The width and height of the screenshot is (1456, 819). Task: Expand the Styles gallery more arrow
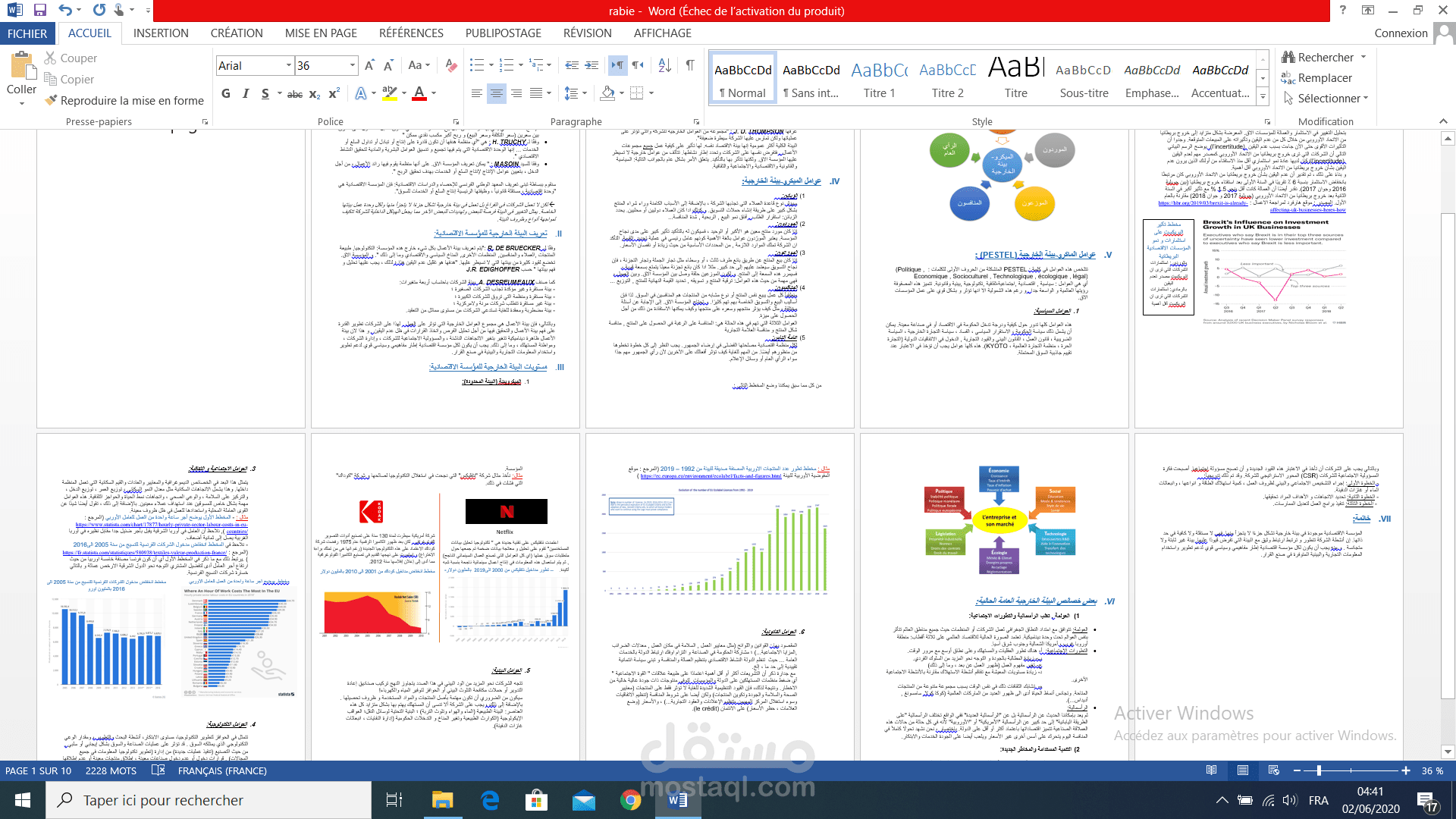1263,96
